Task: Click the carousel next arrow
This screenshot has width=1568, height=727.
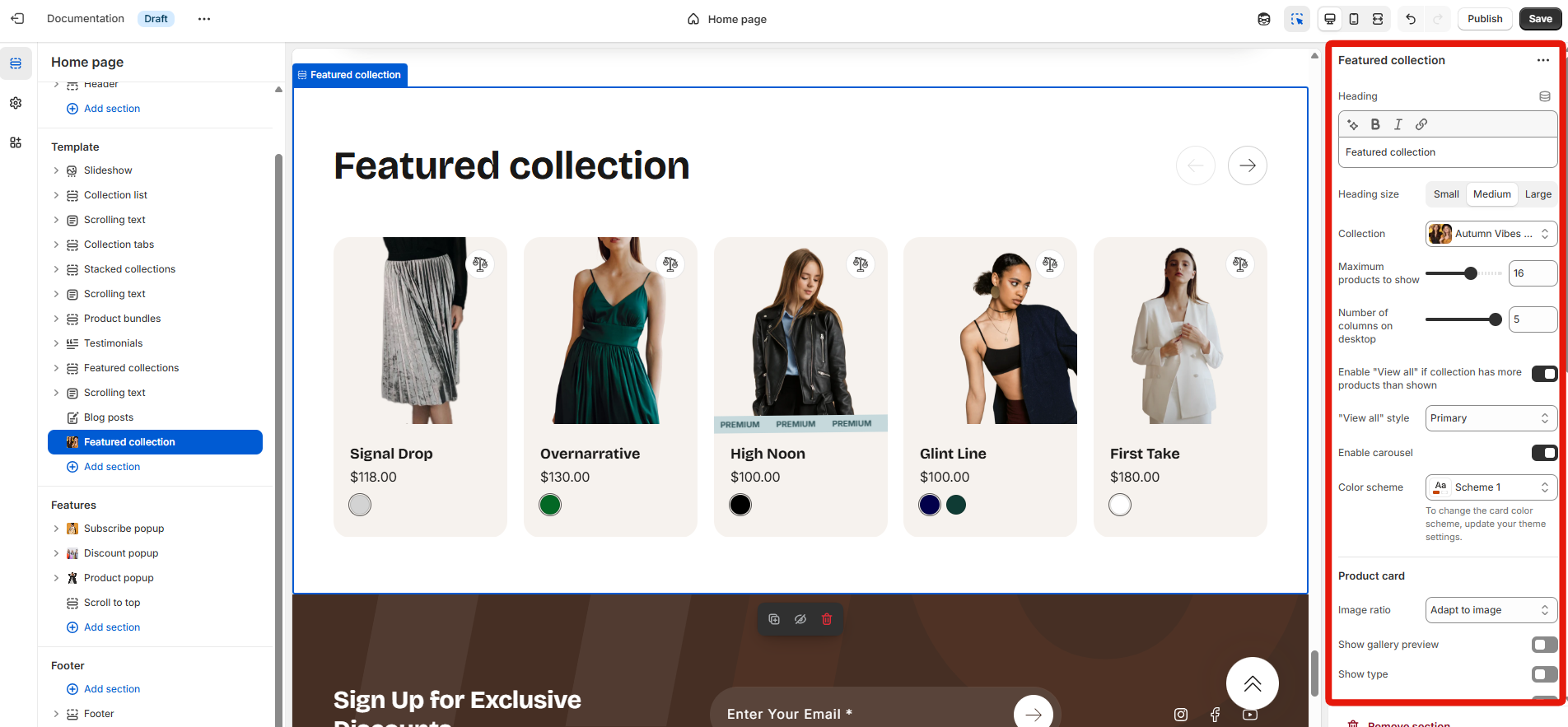Action: click(x=1248, y=165)
